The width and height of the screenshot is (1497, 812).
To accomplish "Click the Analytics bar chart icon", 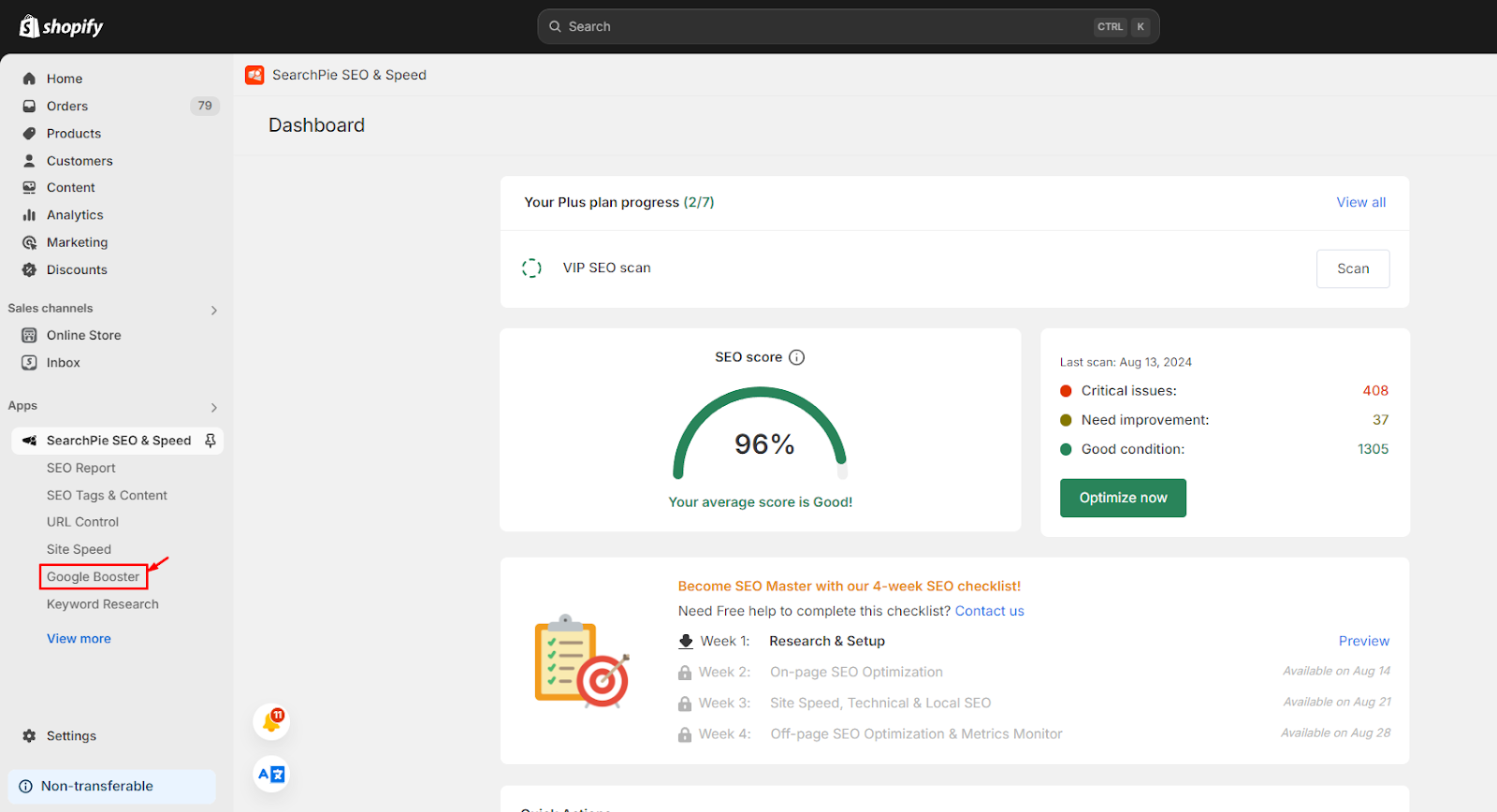I will 29,215.
